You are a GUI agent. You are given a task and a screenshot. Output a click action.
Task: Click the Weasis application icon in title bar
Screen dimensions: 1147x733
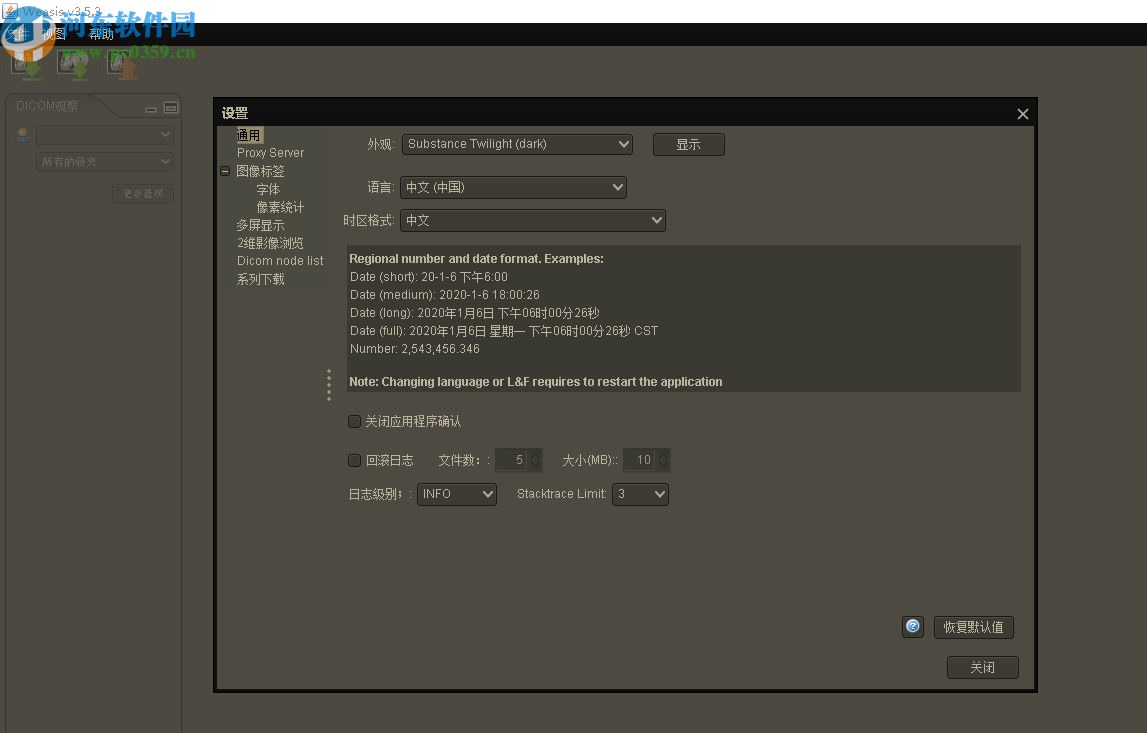pyautogui.click(x=8, y=11)
